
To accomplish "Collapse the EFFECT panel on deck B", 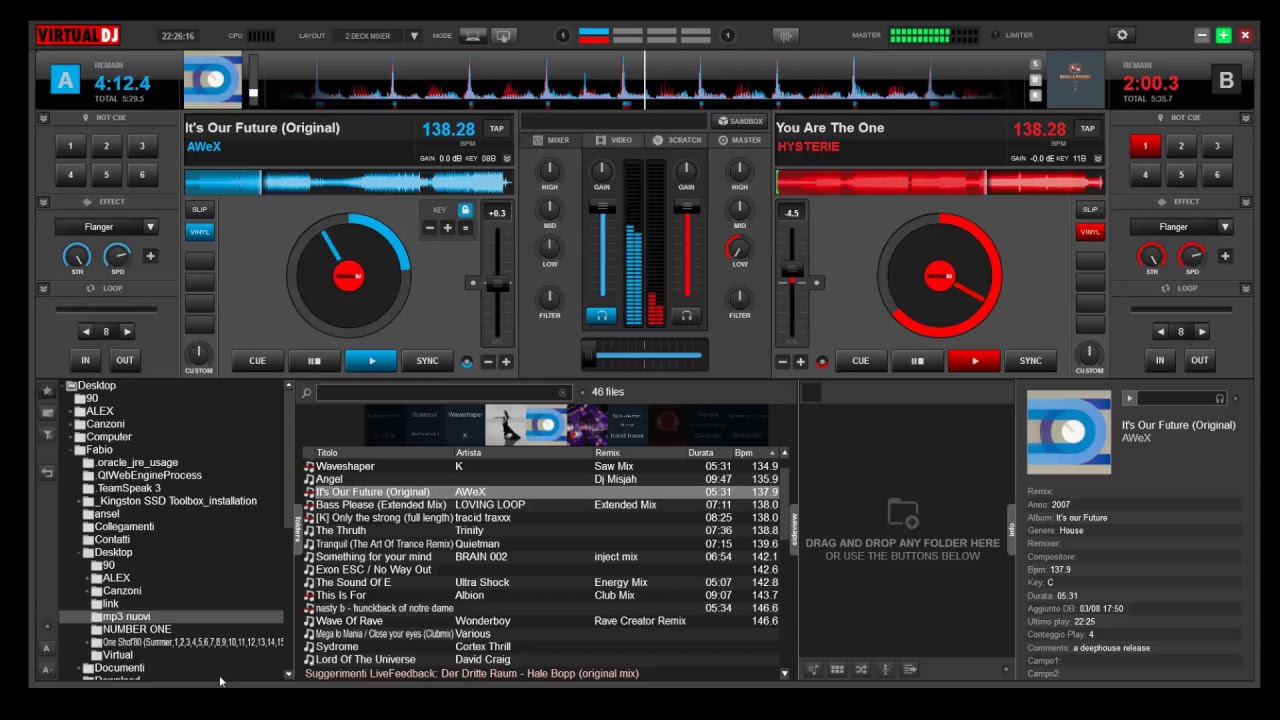I will coord(1245,202).
